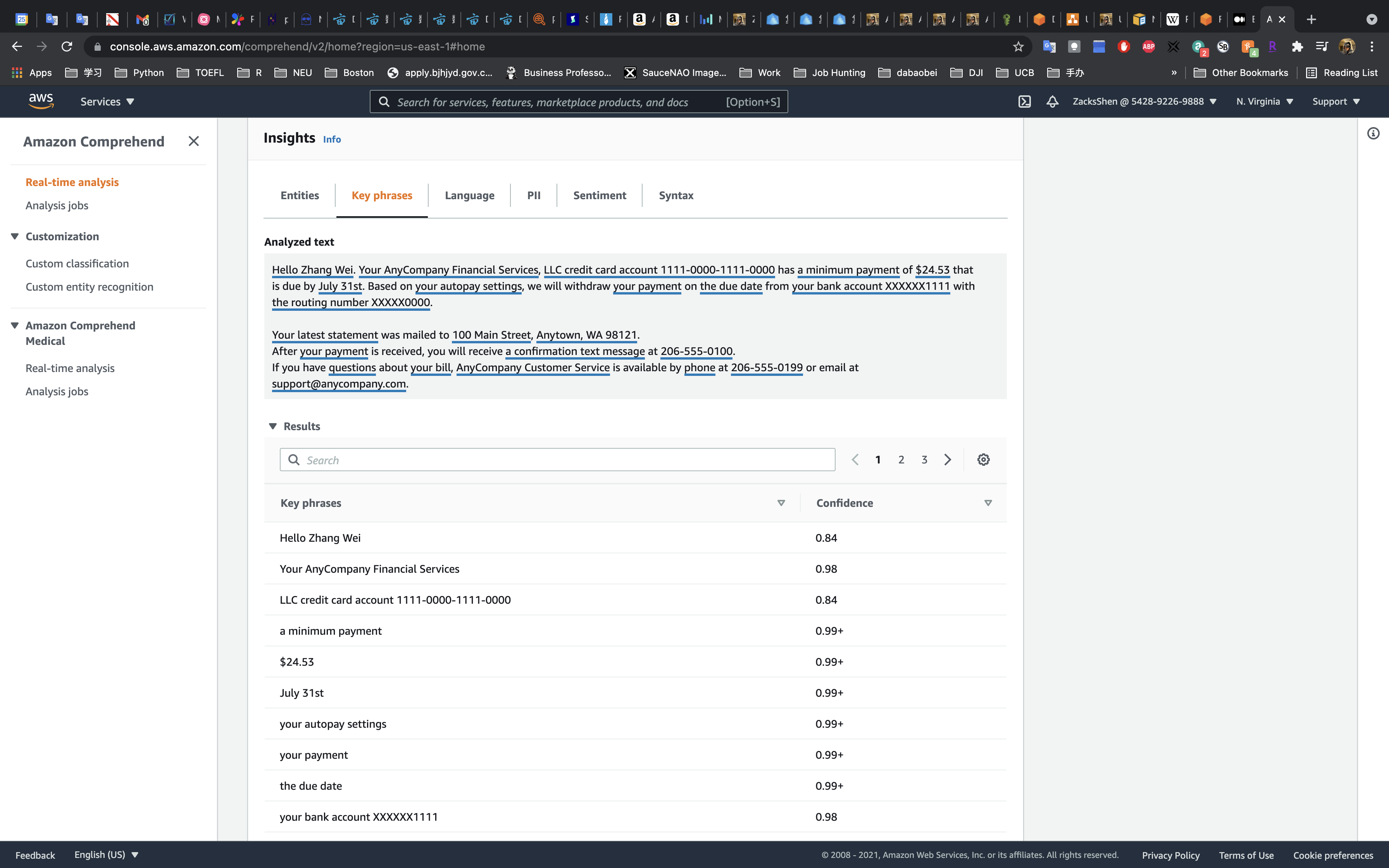Open the info panel circle icon

coord(1373,134)
